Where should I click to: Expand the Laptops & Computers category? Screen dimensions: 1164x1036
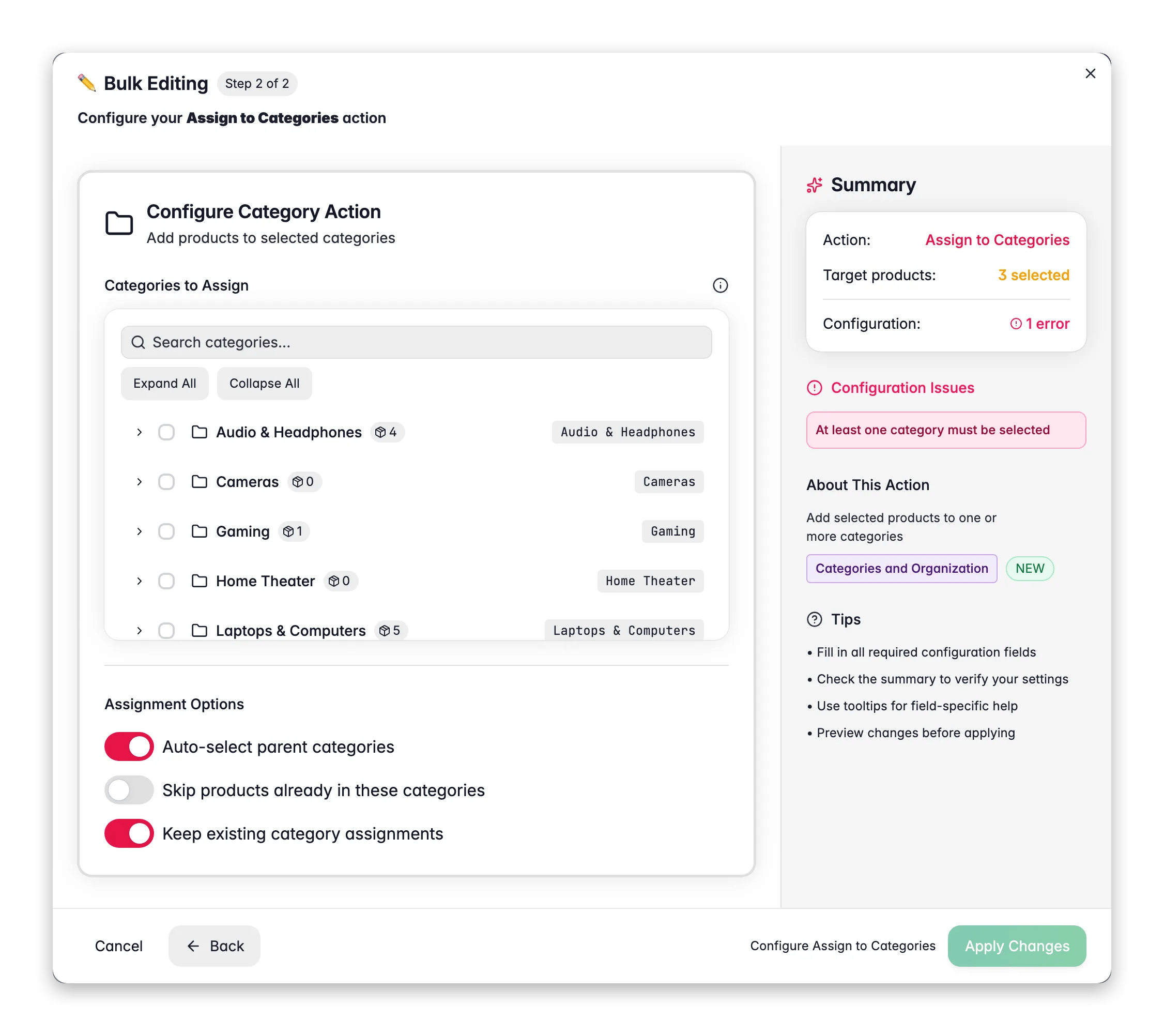tap(139, 631)
